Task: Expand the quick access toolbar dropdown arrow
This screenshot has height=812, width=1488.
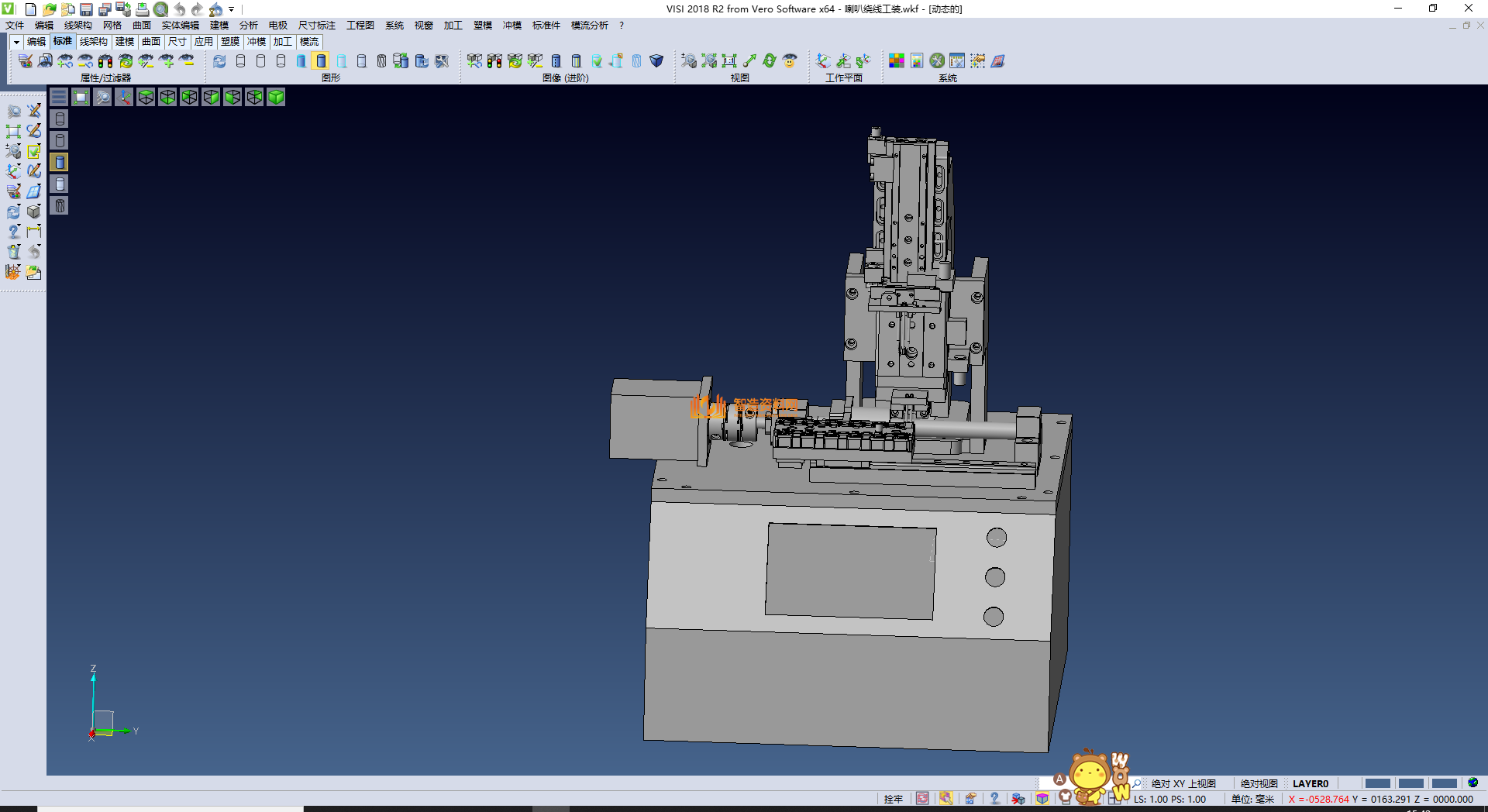Action: pos(232,9)
